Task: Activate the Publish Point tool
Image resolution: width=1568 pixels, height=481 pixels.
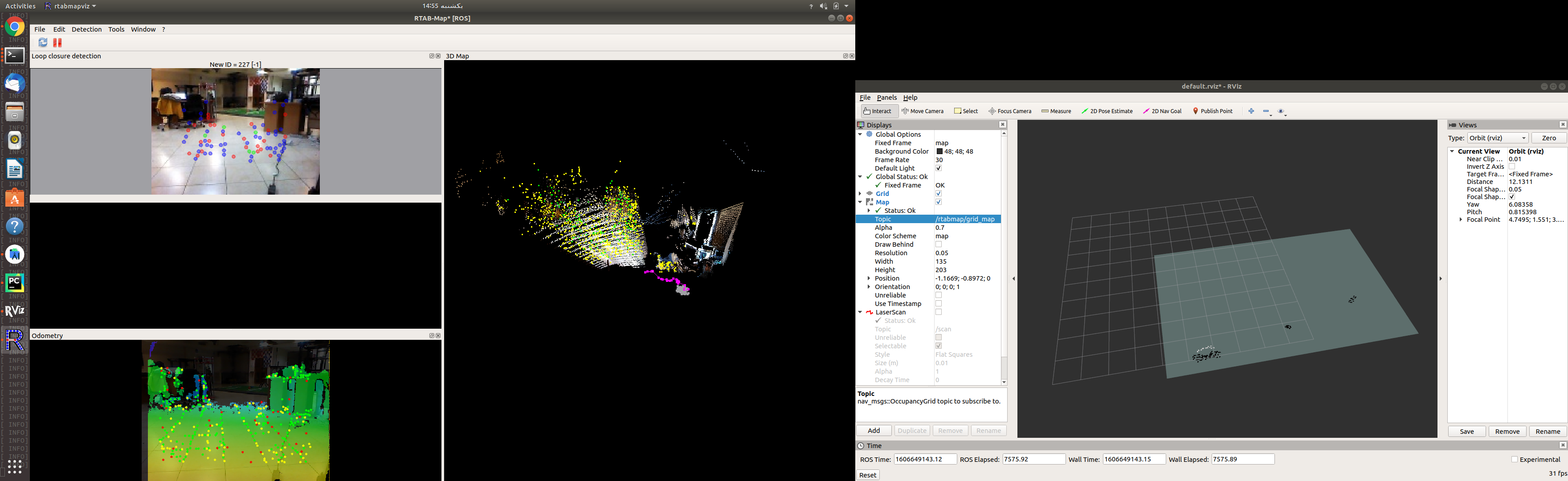Action: pos(1213,111)
